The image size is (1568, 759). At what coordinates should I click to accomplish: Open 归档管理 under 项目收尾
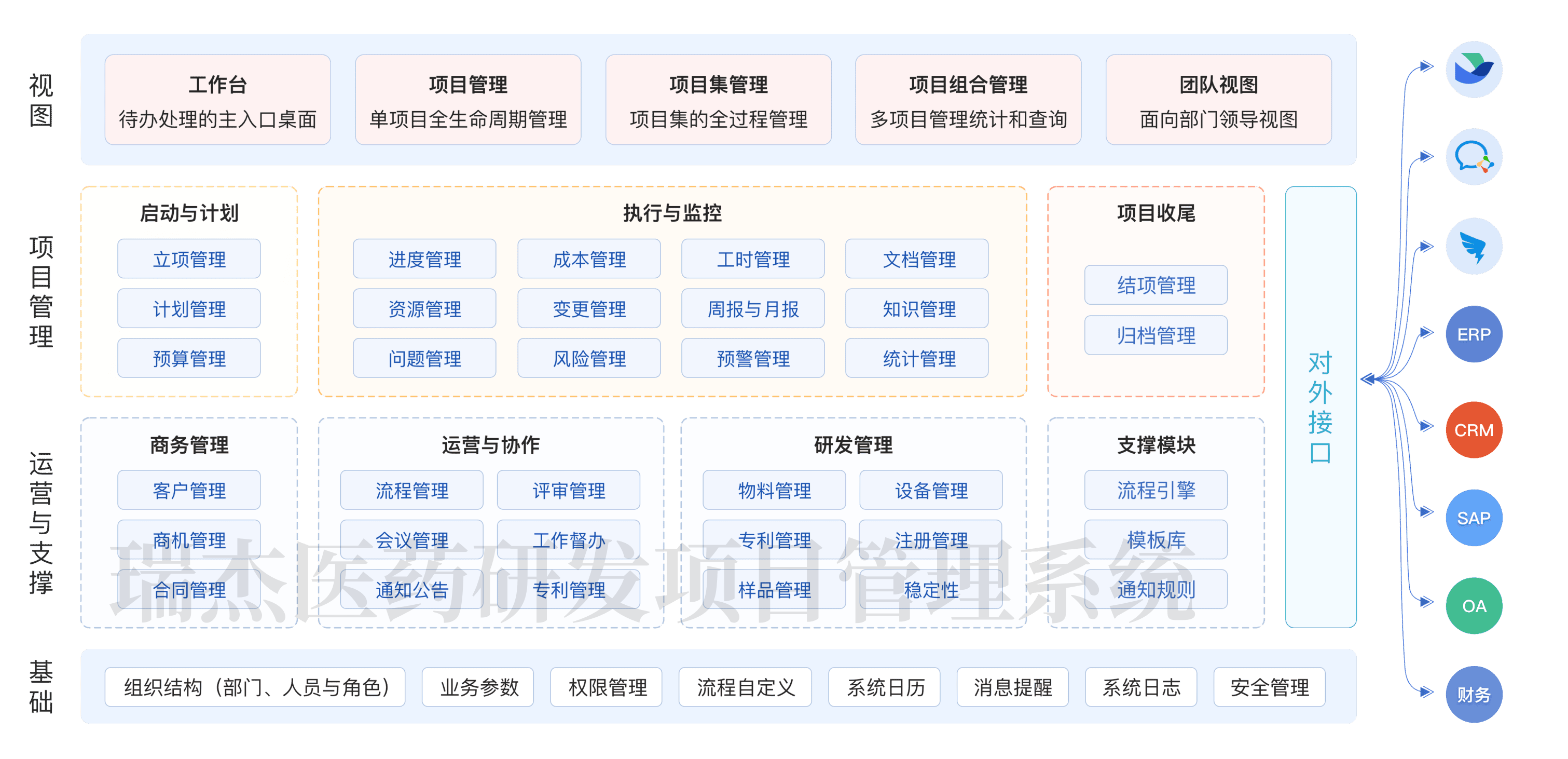coord(1156,336)
